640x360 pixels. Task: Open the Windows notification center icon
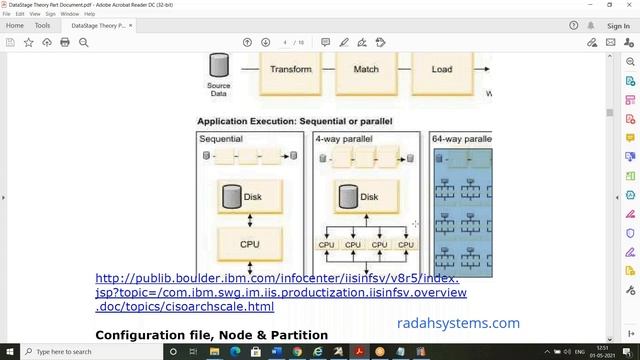pos(627,351)
